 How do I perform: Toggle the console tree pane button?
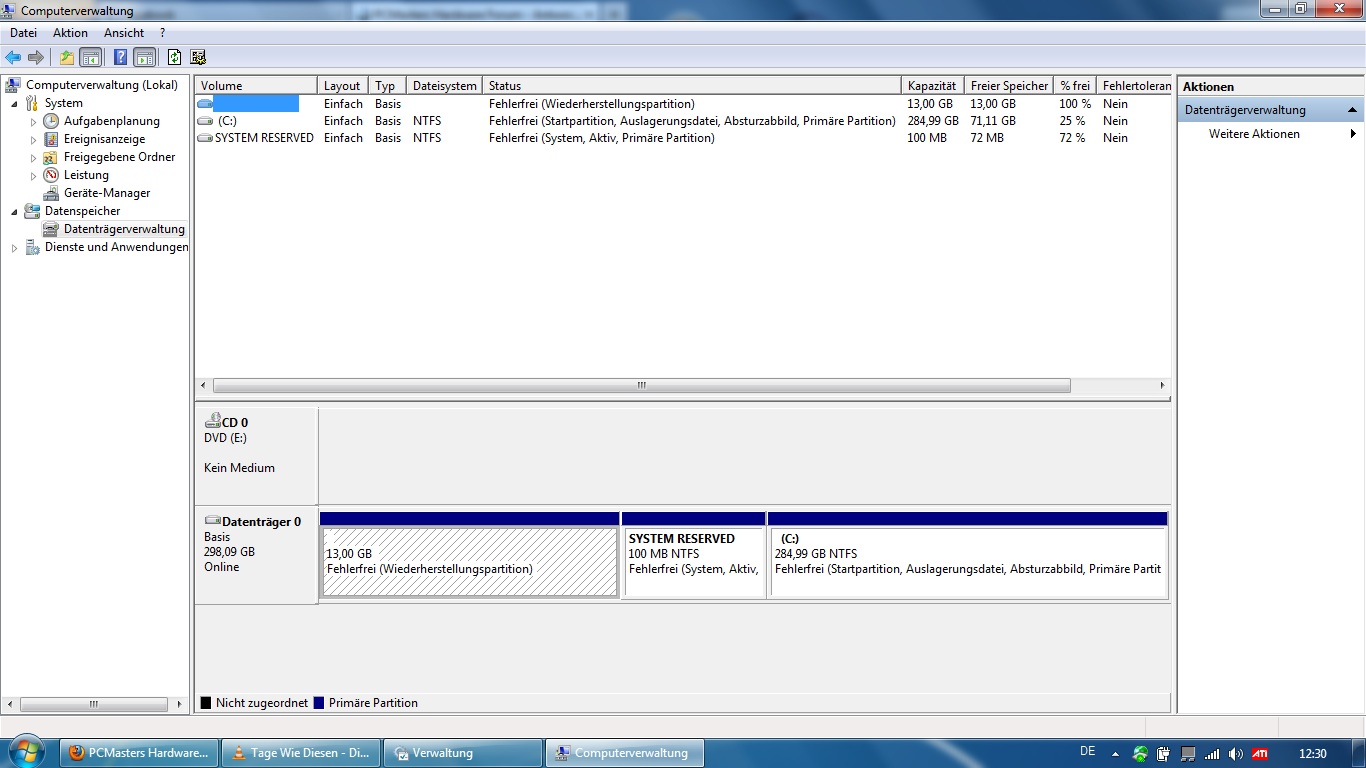91,57
